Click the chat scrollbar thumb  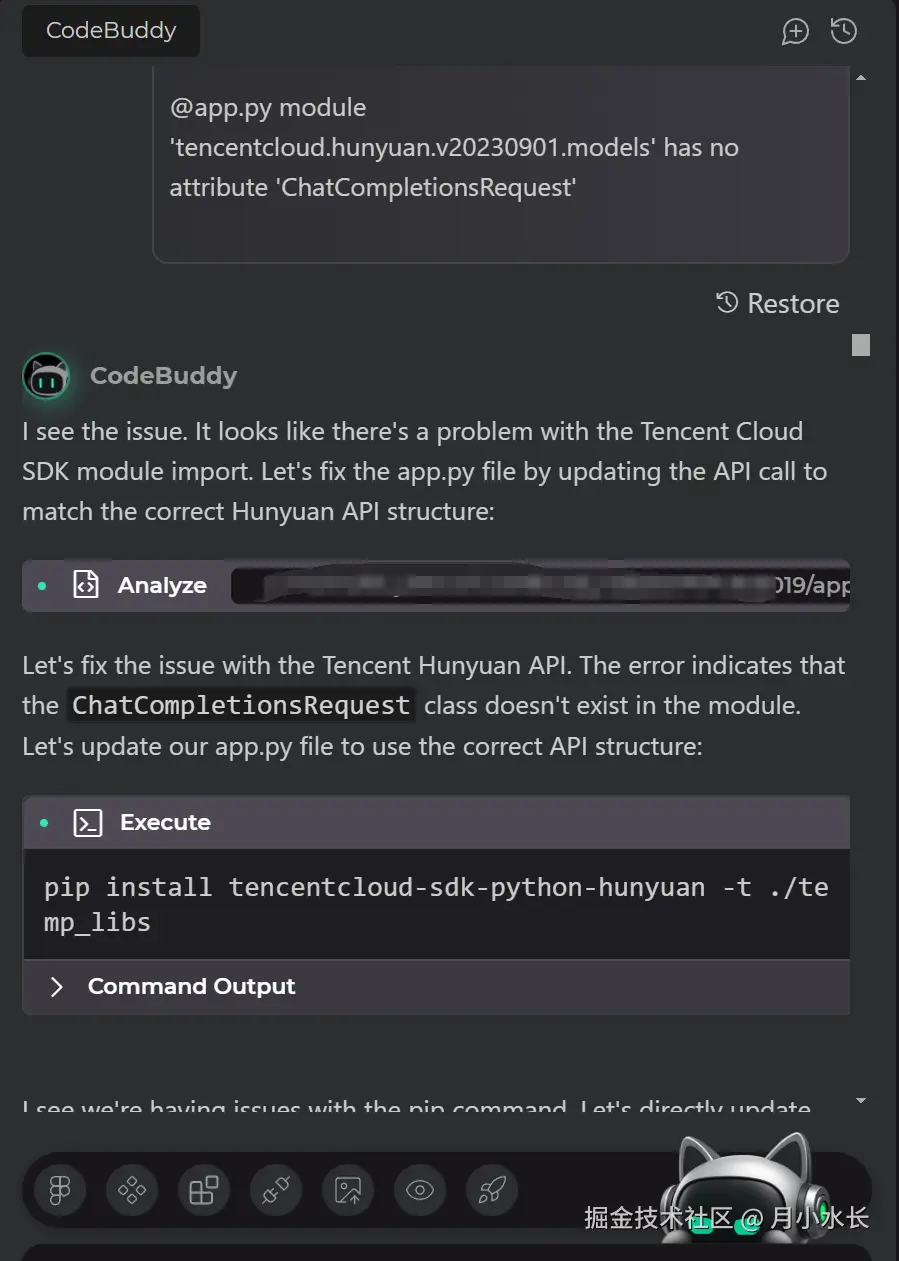[x=861, y=345]
